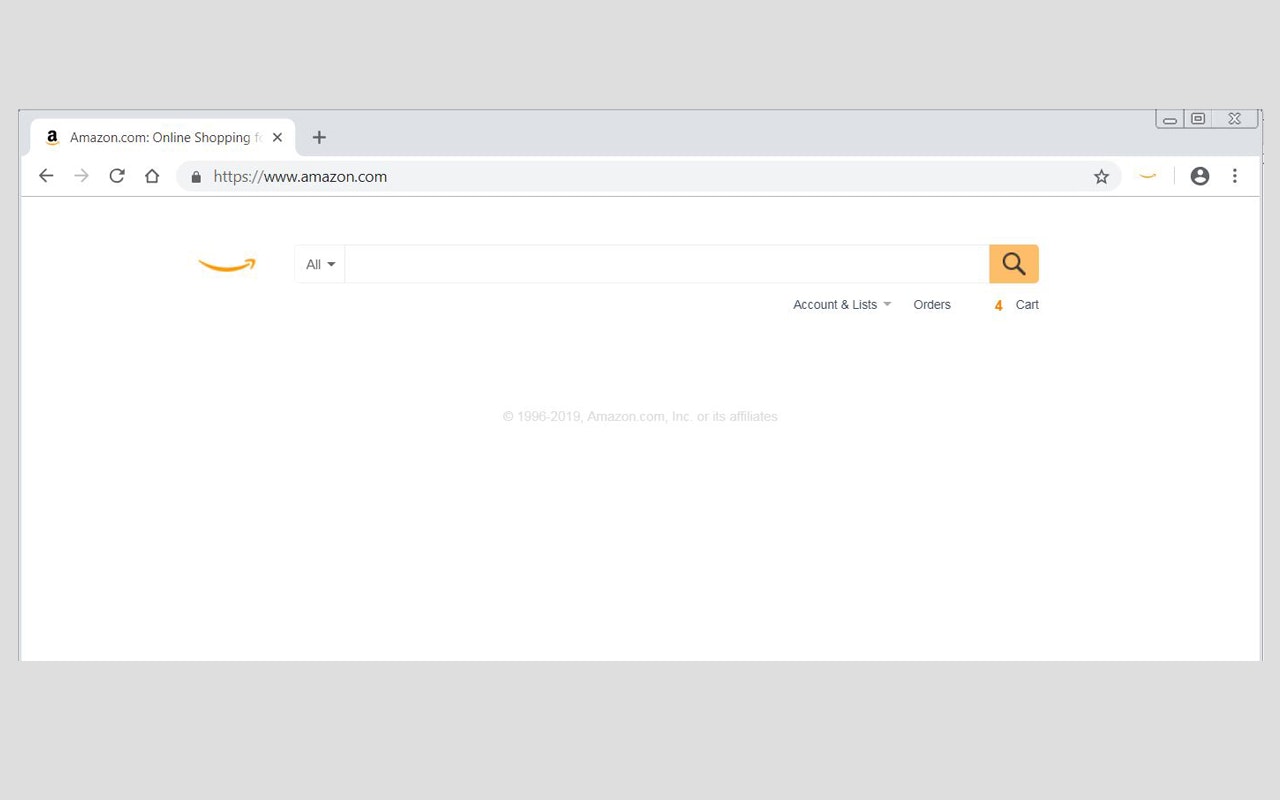Image resolution: width=1280 pixels, height=800 pixels.
Task: Click the orange search magnifier button
Action: [1013, 263]
